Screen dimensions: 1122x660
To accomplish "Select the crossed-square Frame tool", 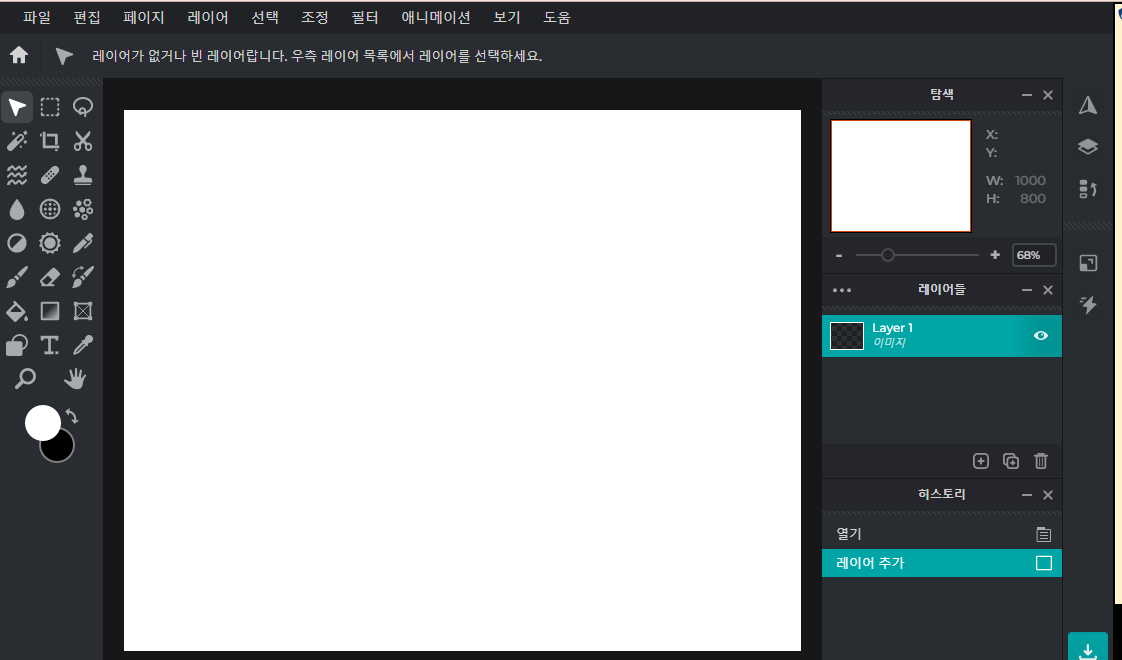I will point(83,311).
